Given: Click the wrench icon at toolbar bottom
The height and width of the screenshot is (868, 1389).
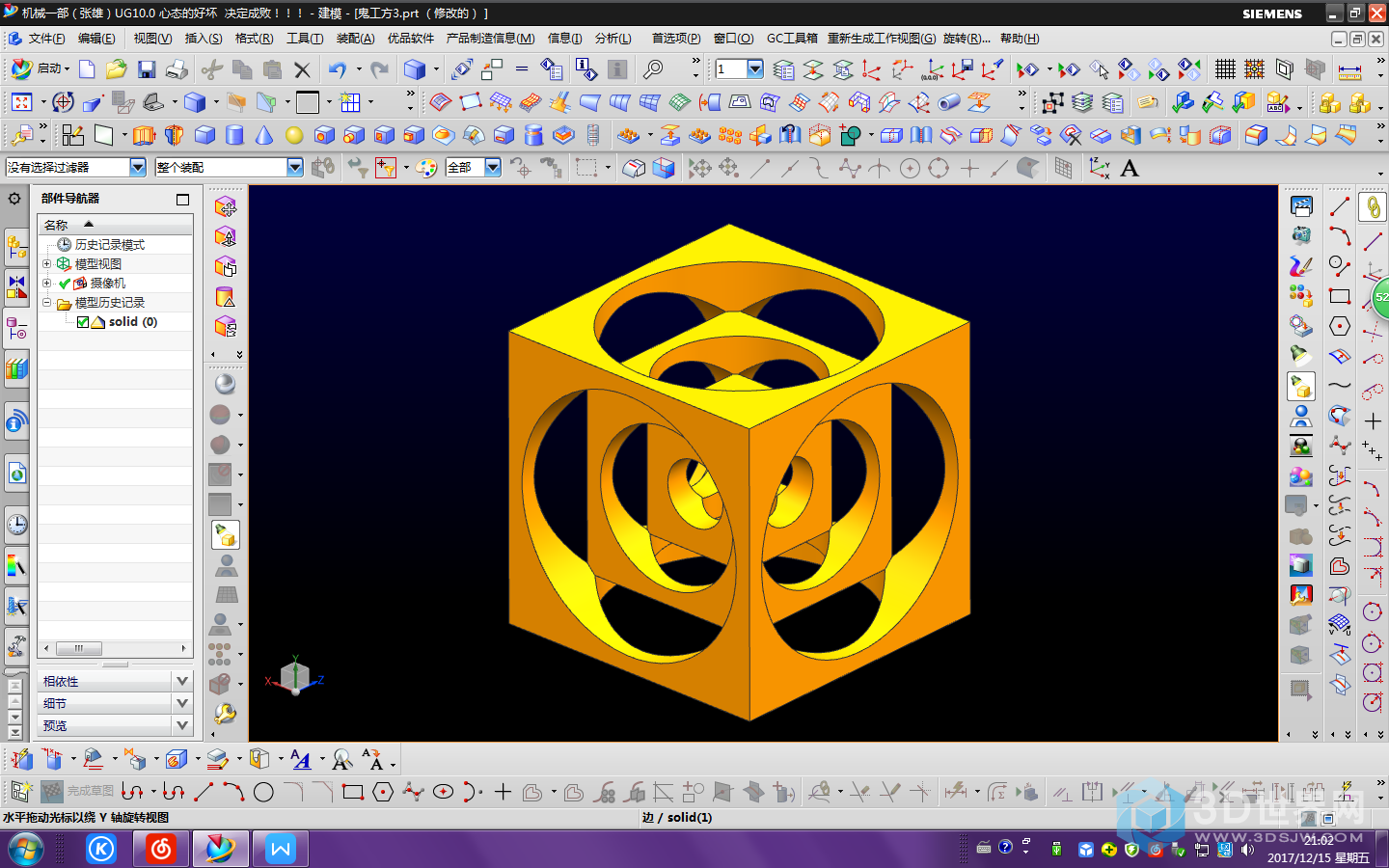Looking at the screenshot, I should [225, 714].
